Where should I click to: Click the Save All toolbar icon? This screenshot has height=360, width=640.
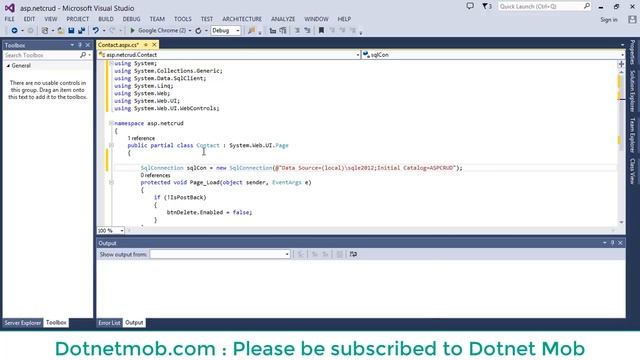82,31
